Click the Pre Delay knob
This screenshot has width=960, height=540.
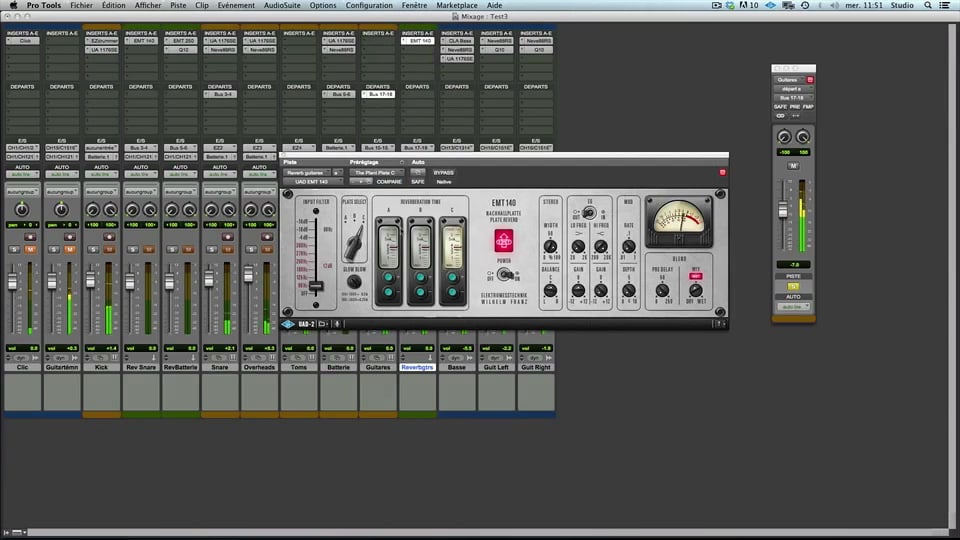click(x=662, y=291)
